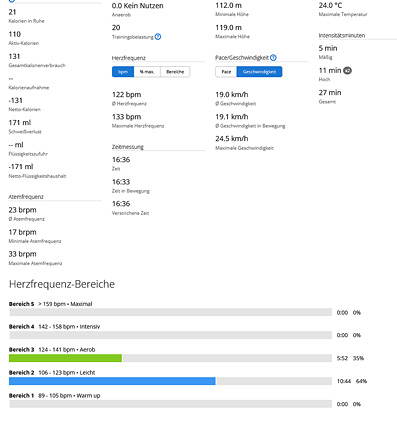Click the blue Bereich 2 Leicht bar
The image size is (397, 433).
point(112,381)
